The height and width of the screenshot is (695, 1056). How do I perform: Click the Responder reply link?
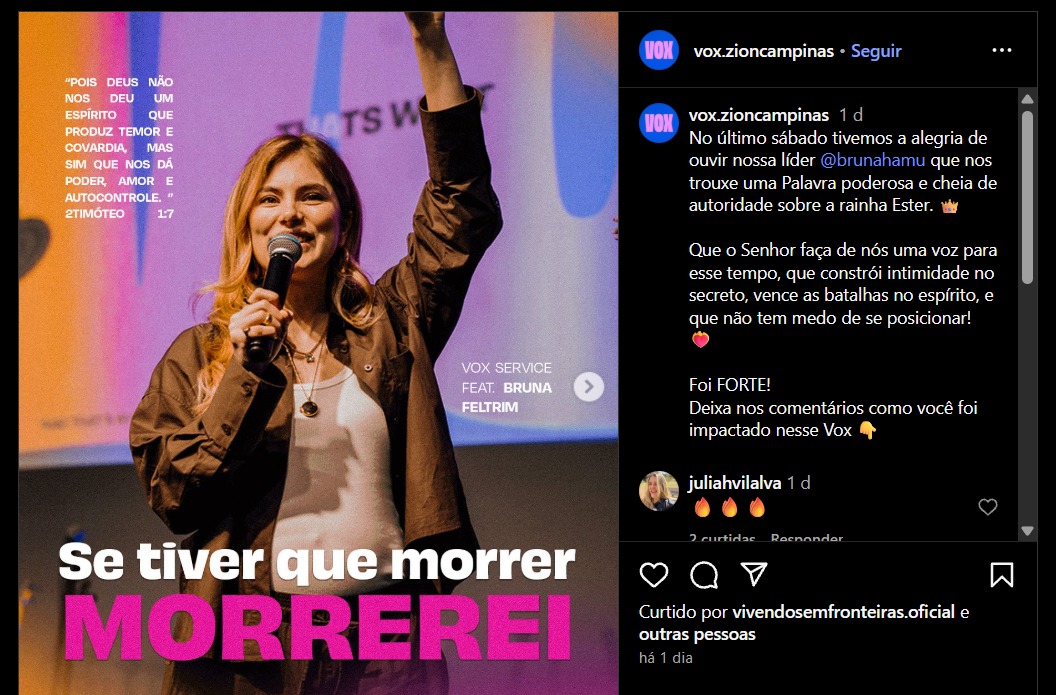(x=807, y=539)
